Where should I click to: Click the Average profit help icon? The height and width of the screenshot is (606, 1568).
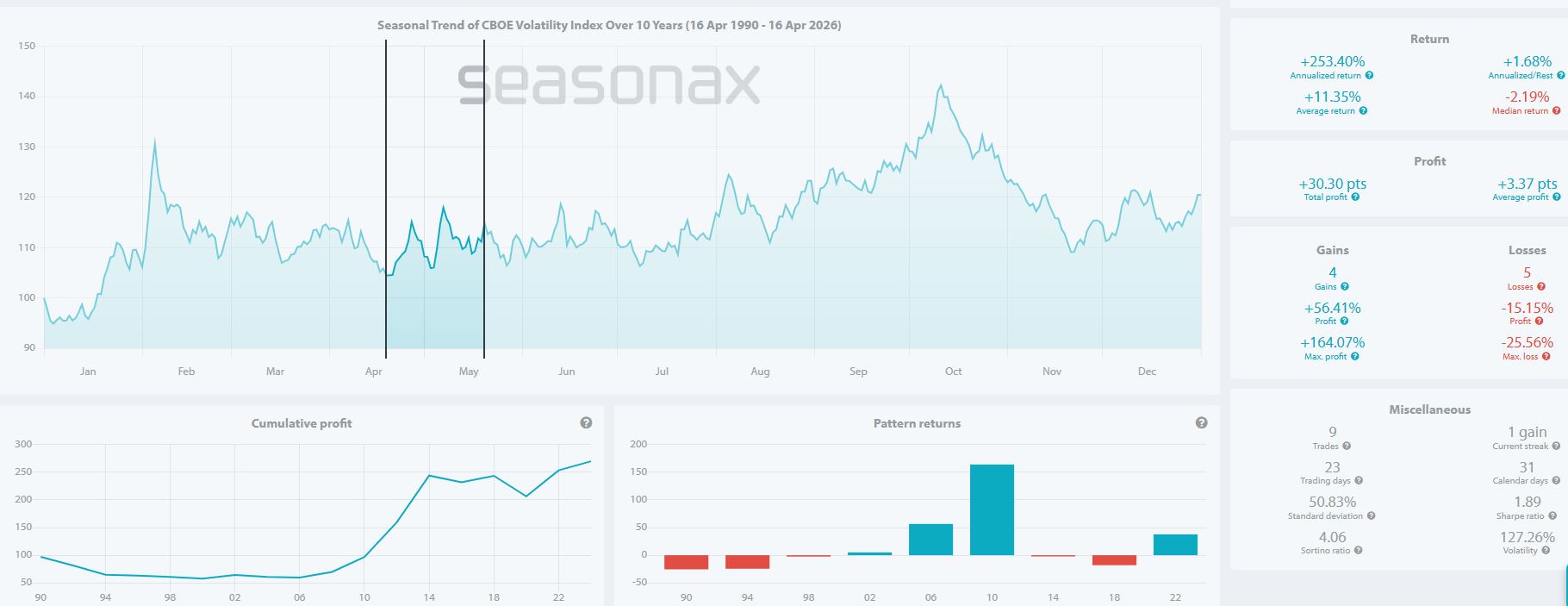[x=1555, y=197]
